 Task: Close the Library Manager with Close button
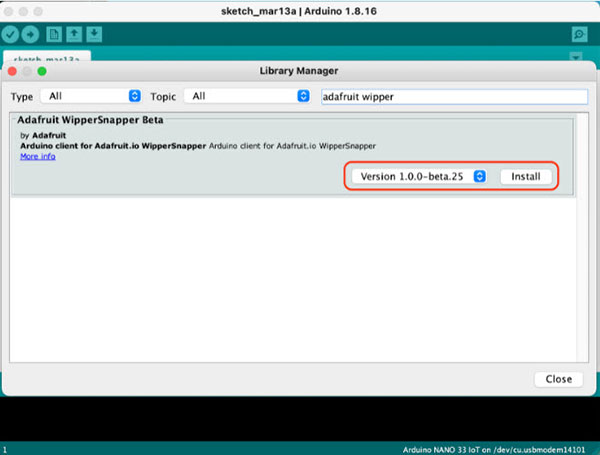(x=559, y=379)
